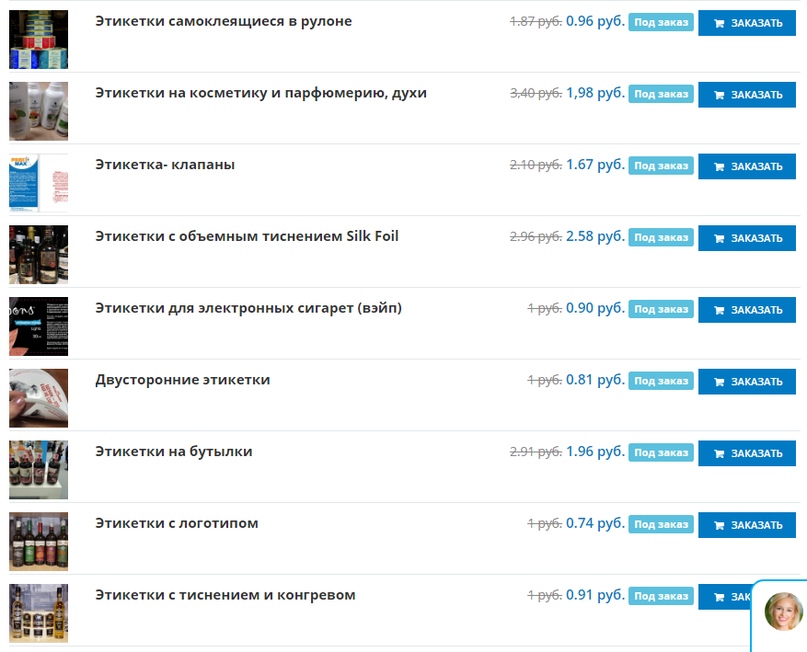Click the cart icon in the Silk Foil row

pos(719,238)
